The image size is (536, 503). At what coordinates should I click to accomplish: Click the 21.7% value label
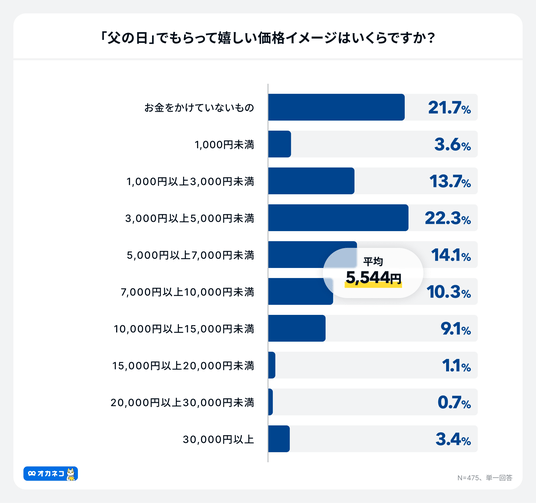click(x=449, y=107)
